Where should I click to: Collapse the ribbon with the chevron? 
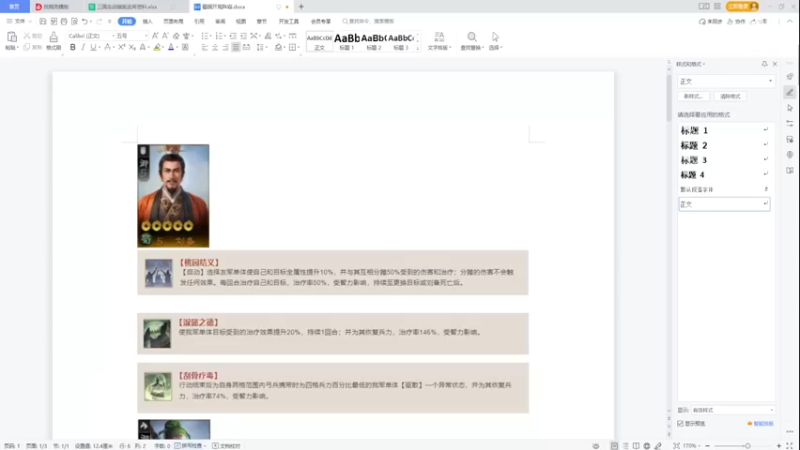click(790, 21)
